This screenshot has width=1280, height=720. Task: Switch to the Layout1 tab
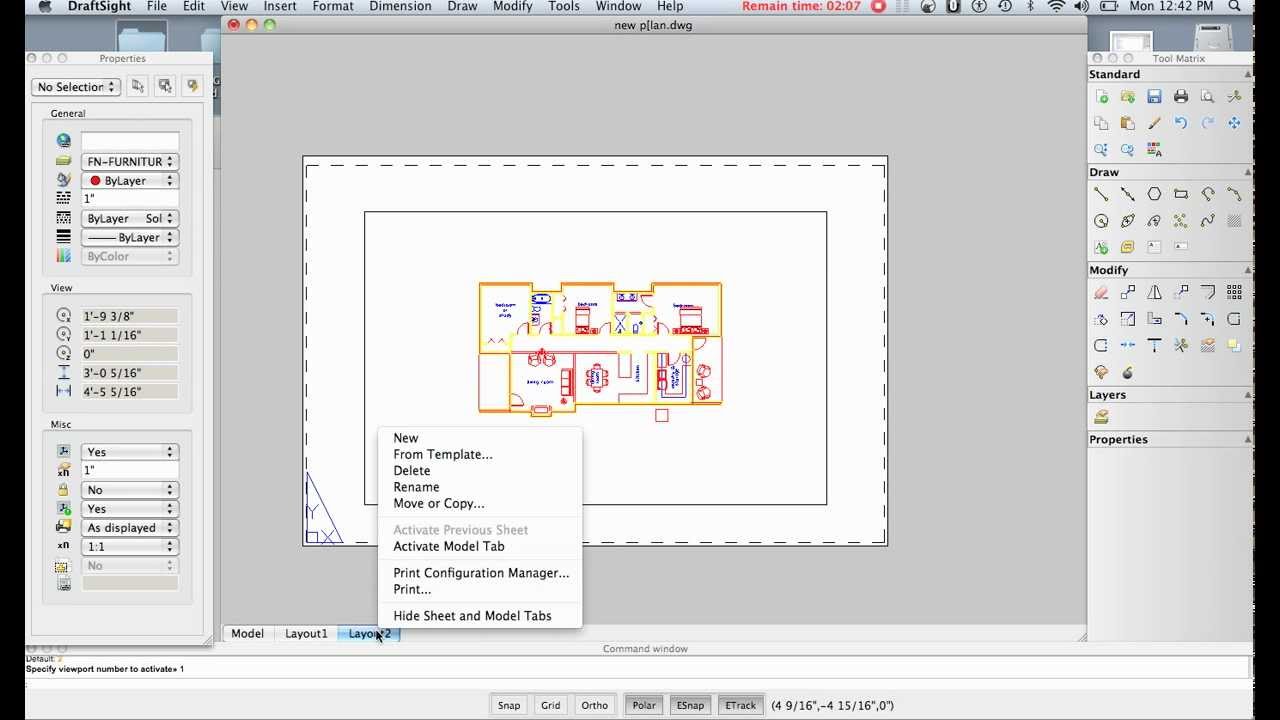[306, 634]
